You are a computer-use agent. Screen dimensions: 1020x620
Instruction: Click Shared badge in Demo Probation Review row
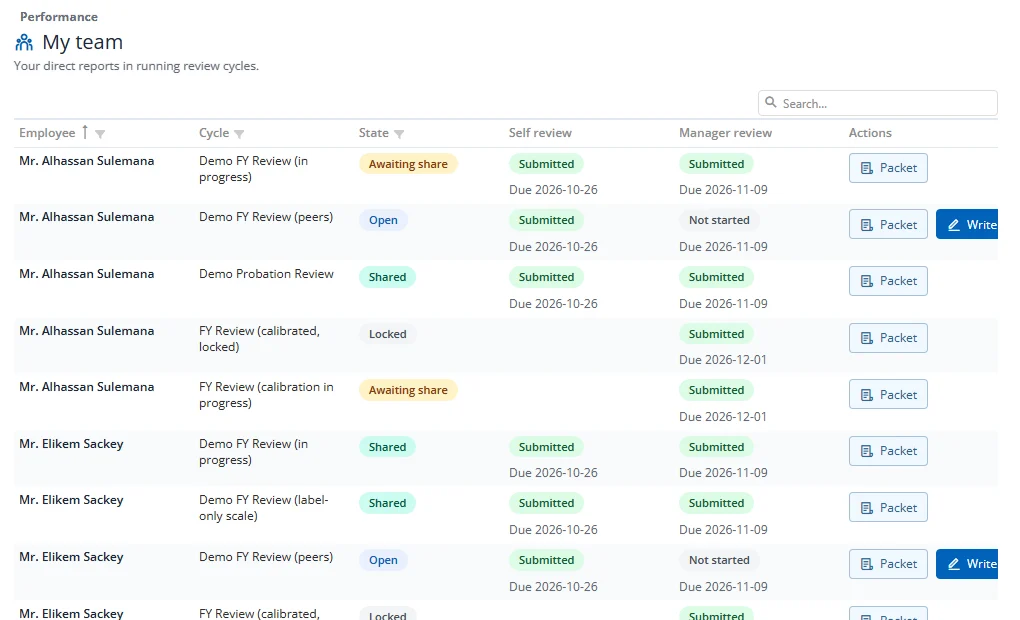tap(387, 277)
